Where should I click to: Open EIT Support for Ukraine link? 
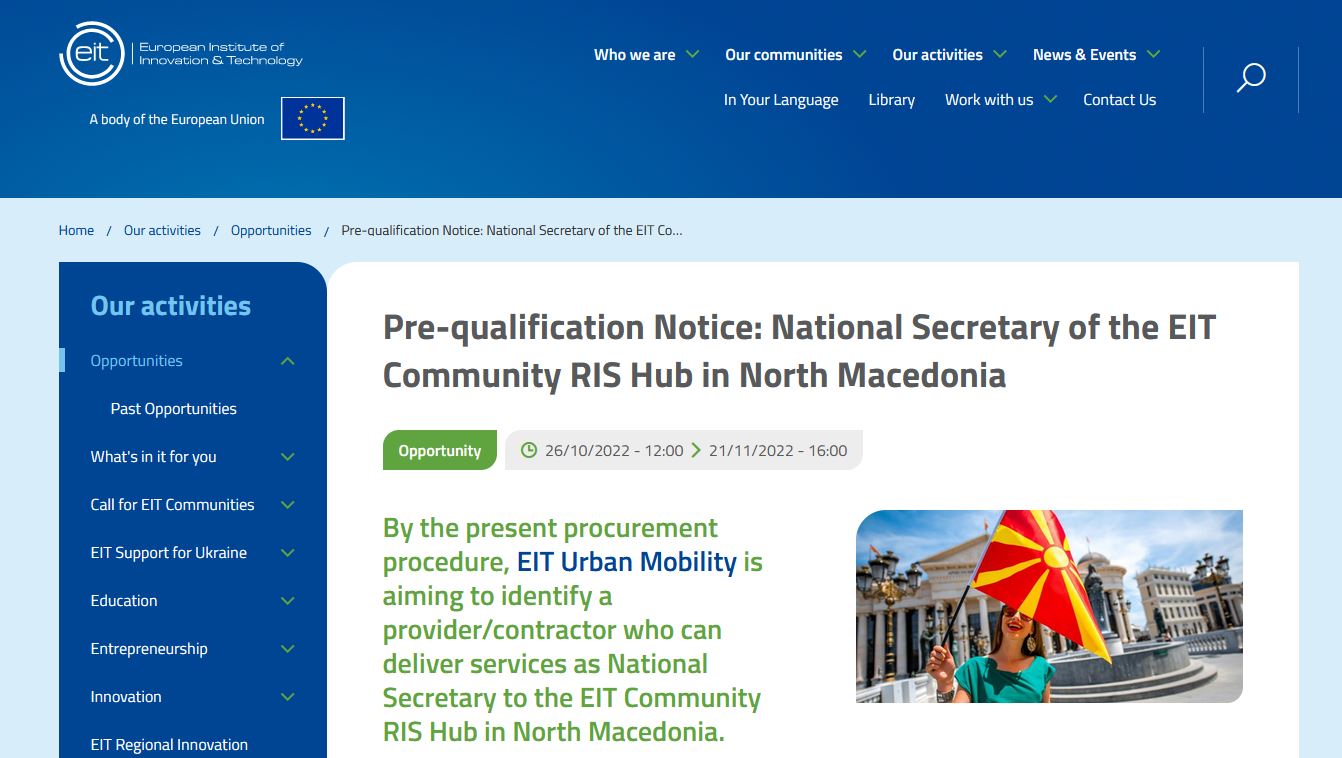pyautogui.click(x=168, y=552)
